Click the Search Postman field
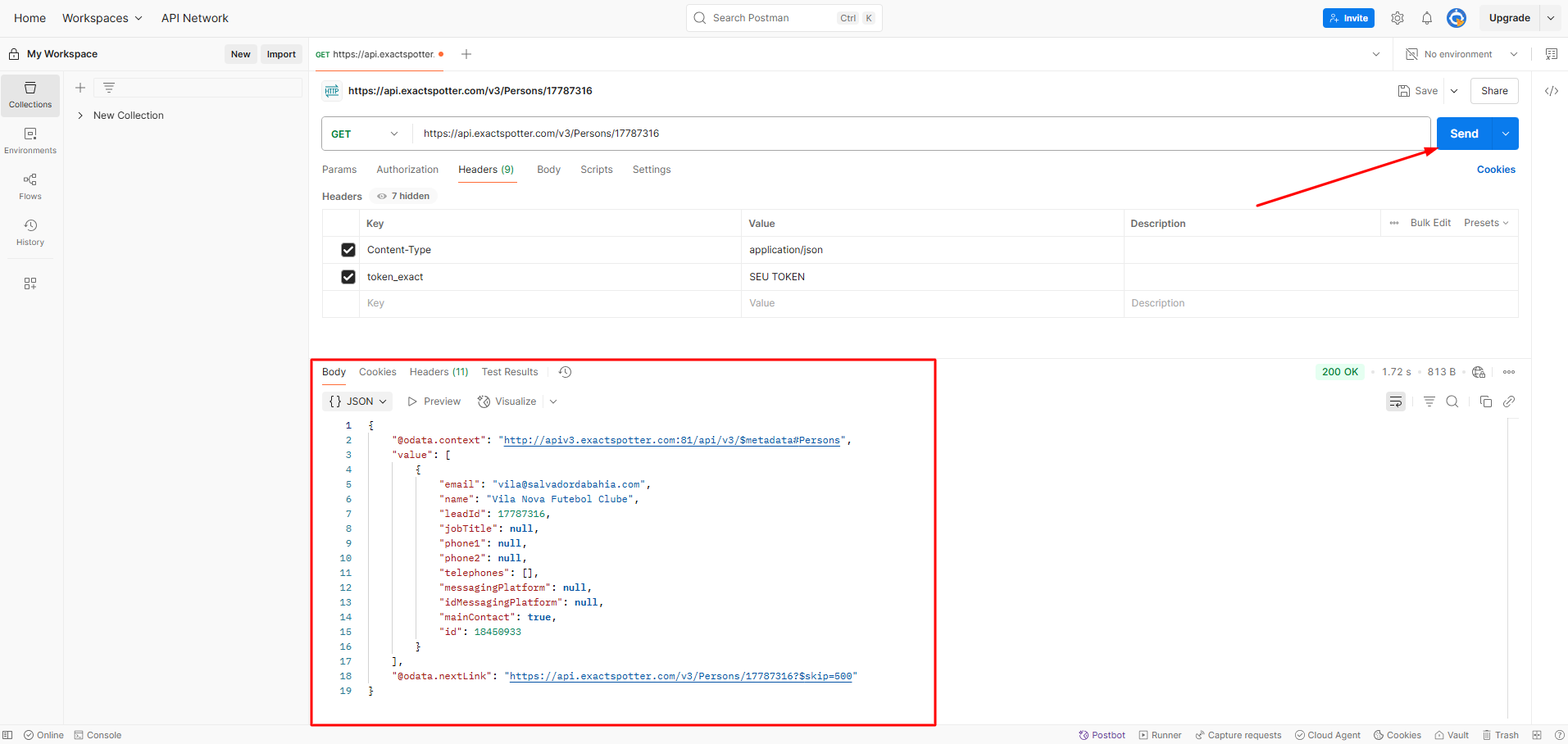The image size is (1568, 744). coord(784,18)
